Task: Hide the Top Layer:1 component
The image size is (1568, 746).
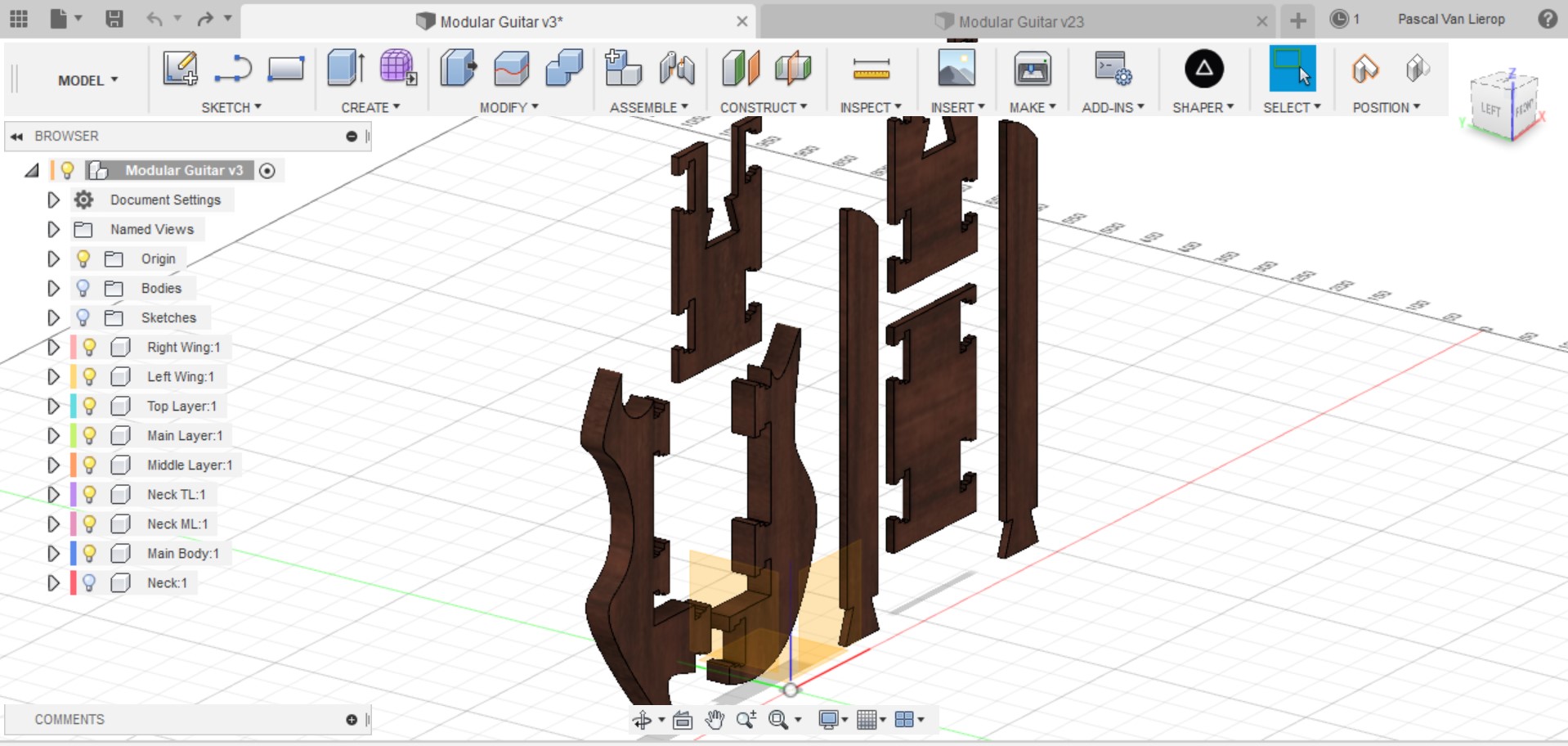Action: click(x=89, y=406)
